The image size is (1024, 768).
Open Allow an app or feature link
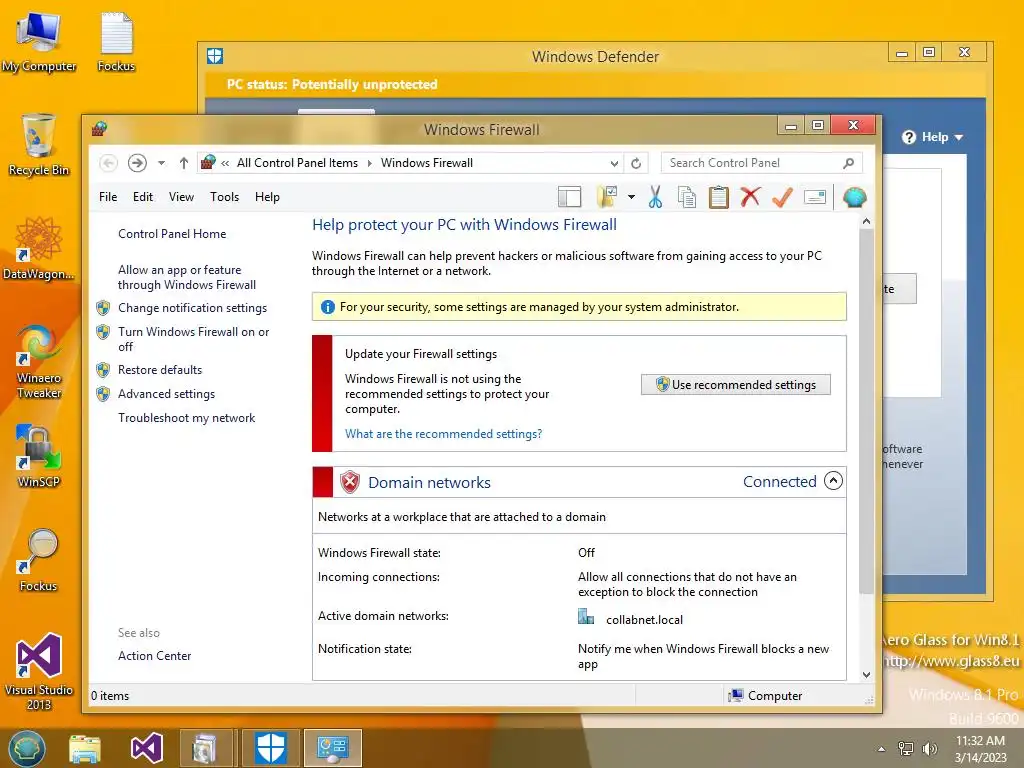[187, 277]
